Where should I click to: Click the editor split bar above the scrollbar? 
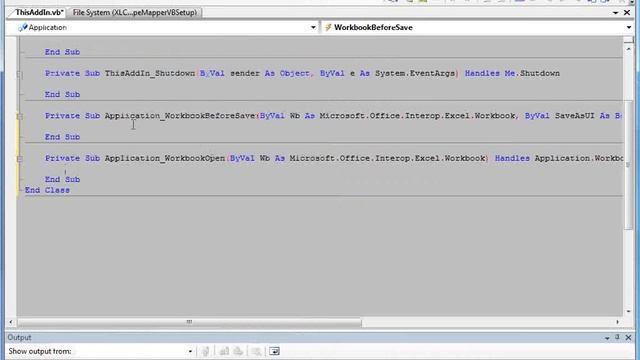pos(629,40)
